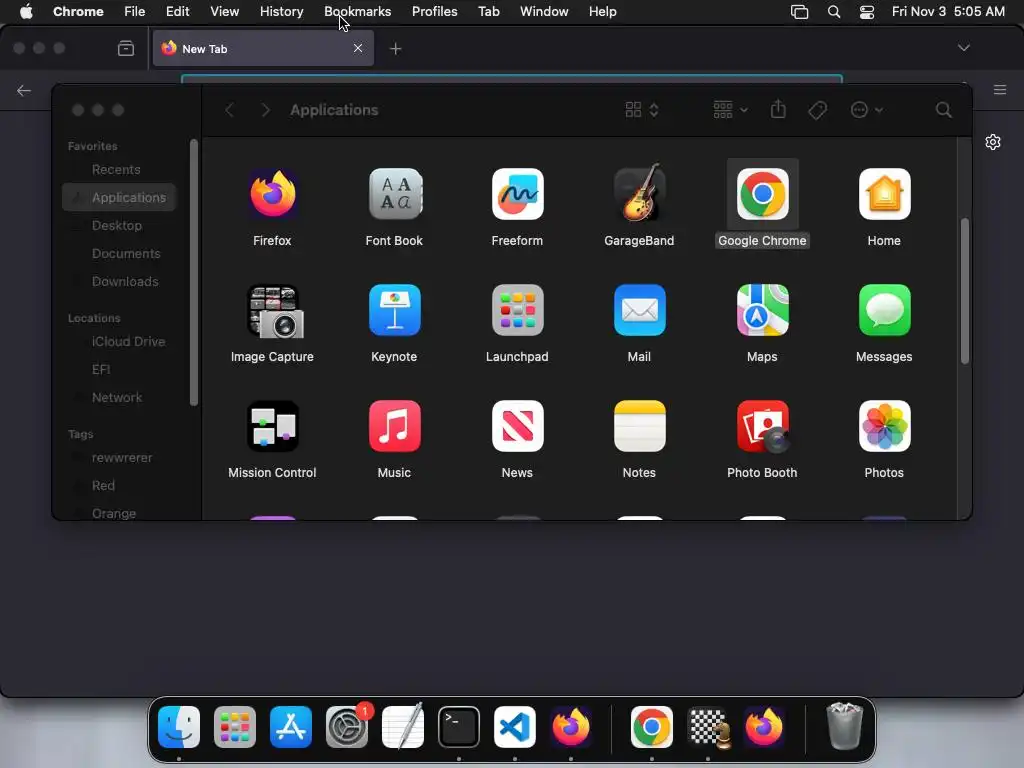This screenshot has width=1024, height=768.
Task: Click the Finder content vertical scrollbar
Action: 965,291
